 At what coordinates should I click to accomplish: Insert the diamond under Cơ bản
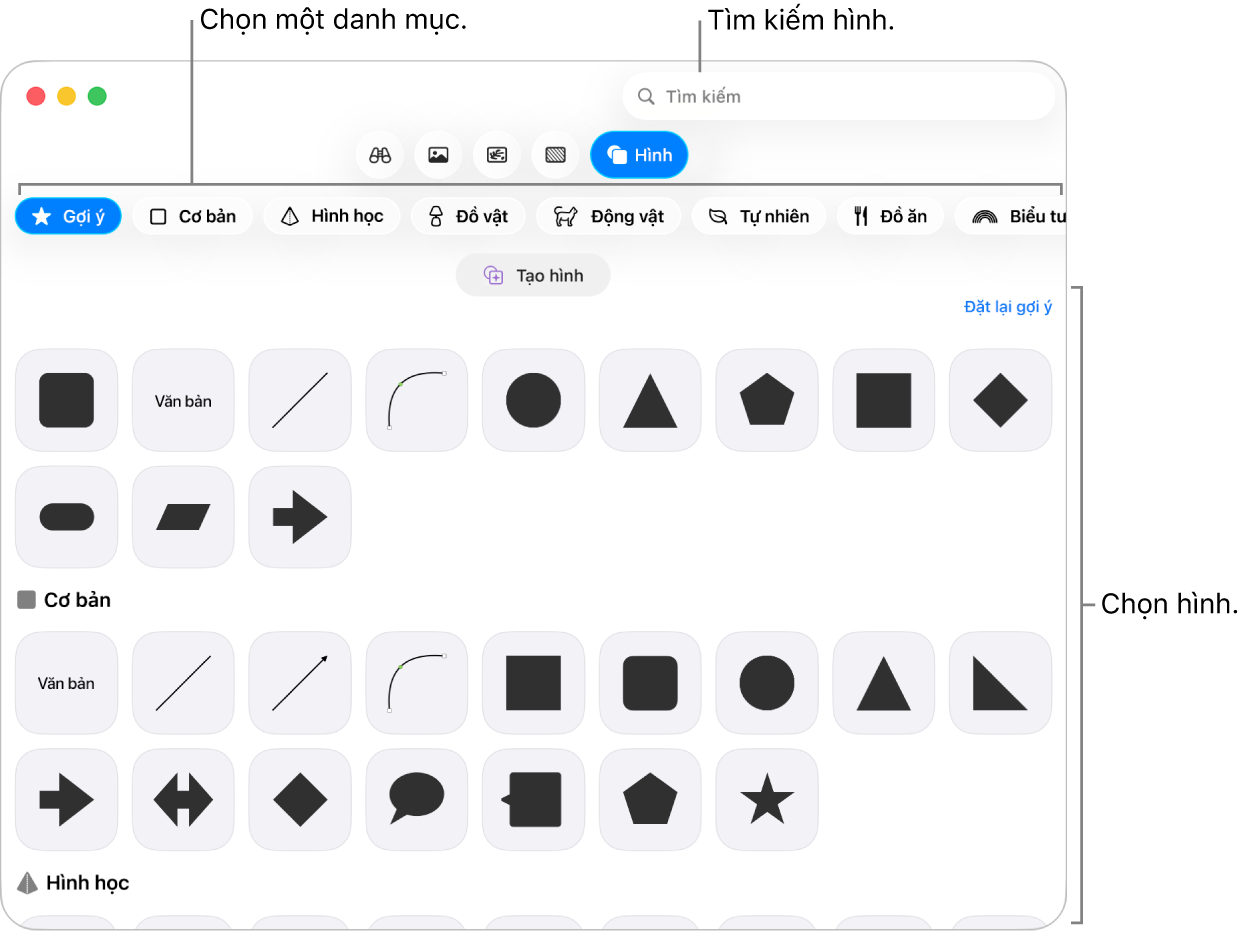300,800
